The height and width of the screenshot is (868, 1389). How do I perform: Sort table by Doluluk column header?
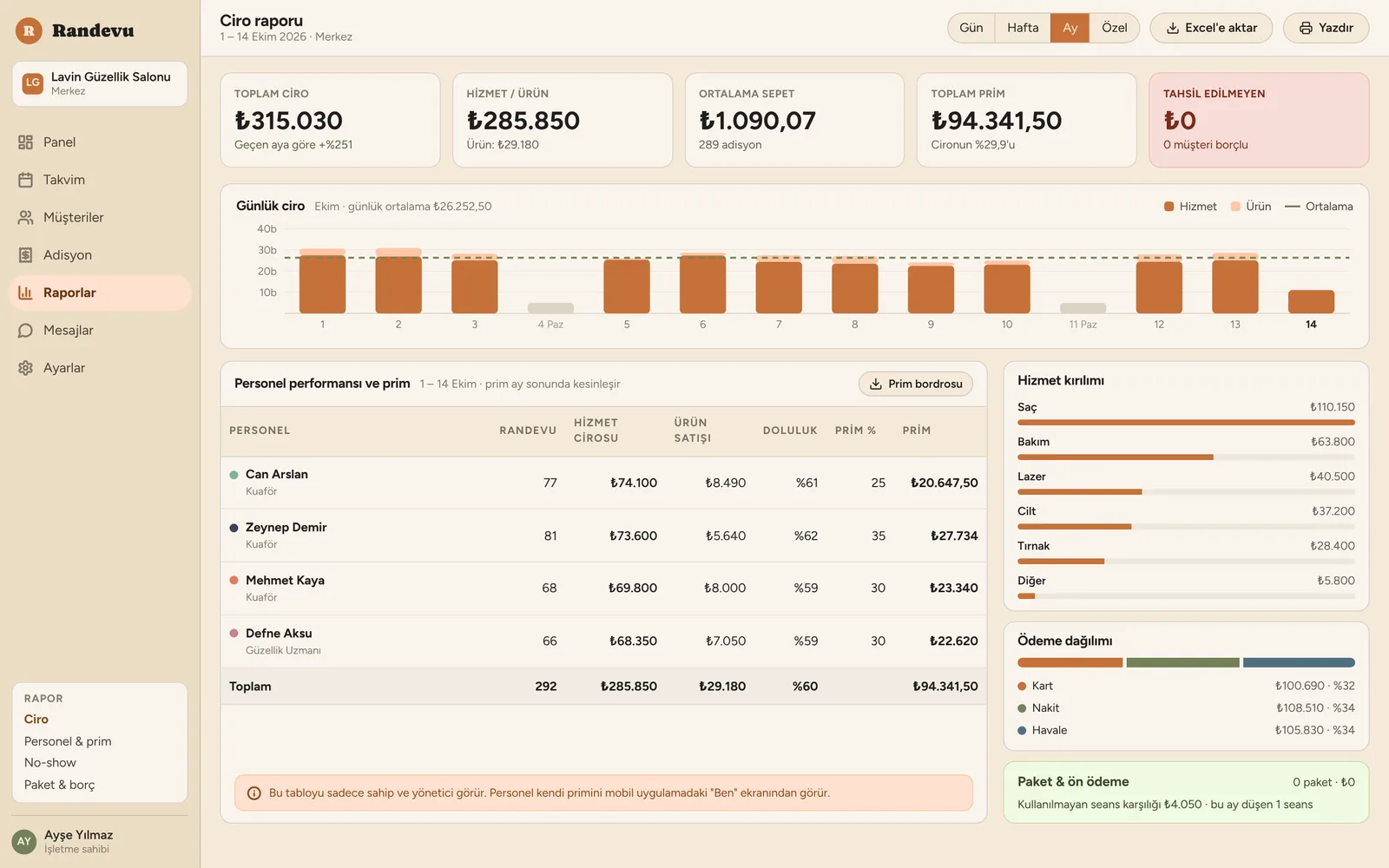[x=790, y=431]
